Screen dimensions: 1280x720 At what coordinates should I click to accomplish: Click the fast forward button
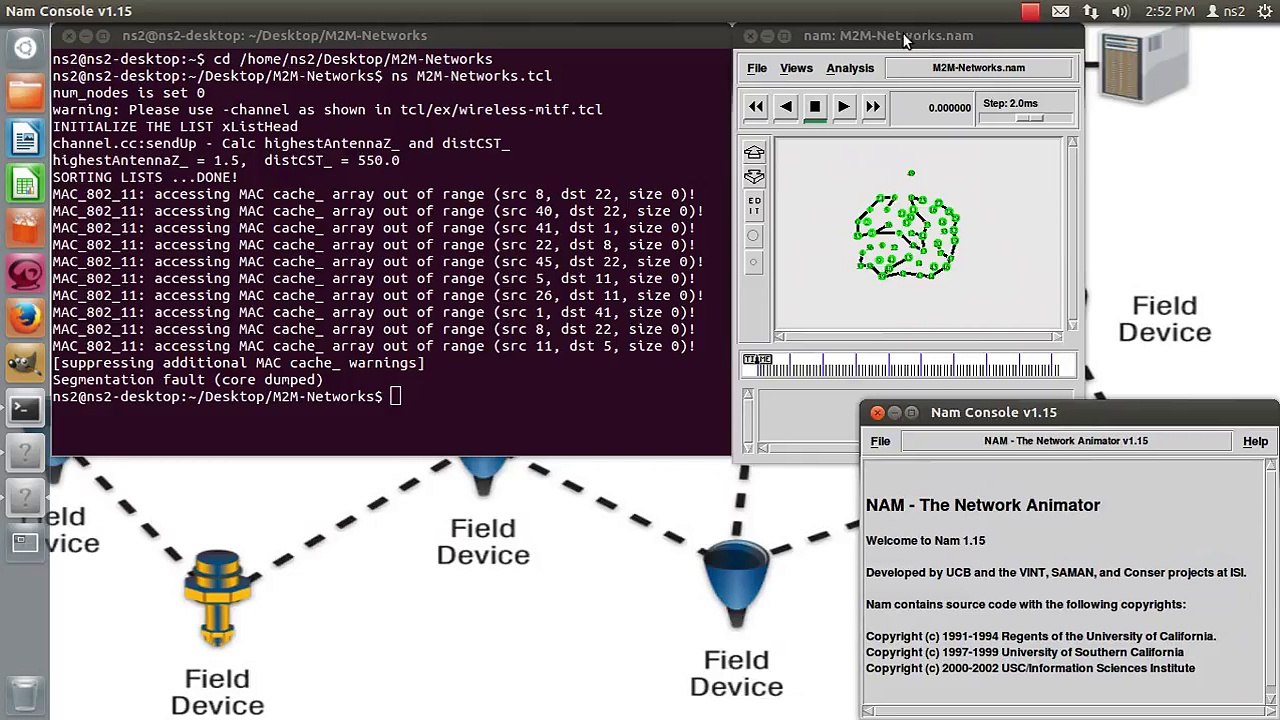tap(872, 107)
